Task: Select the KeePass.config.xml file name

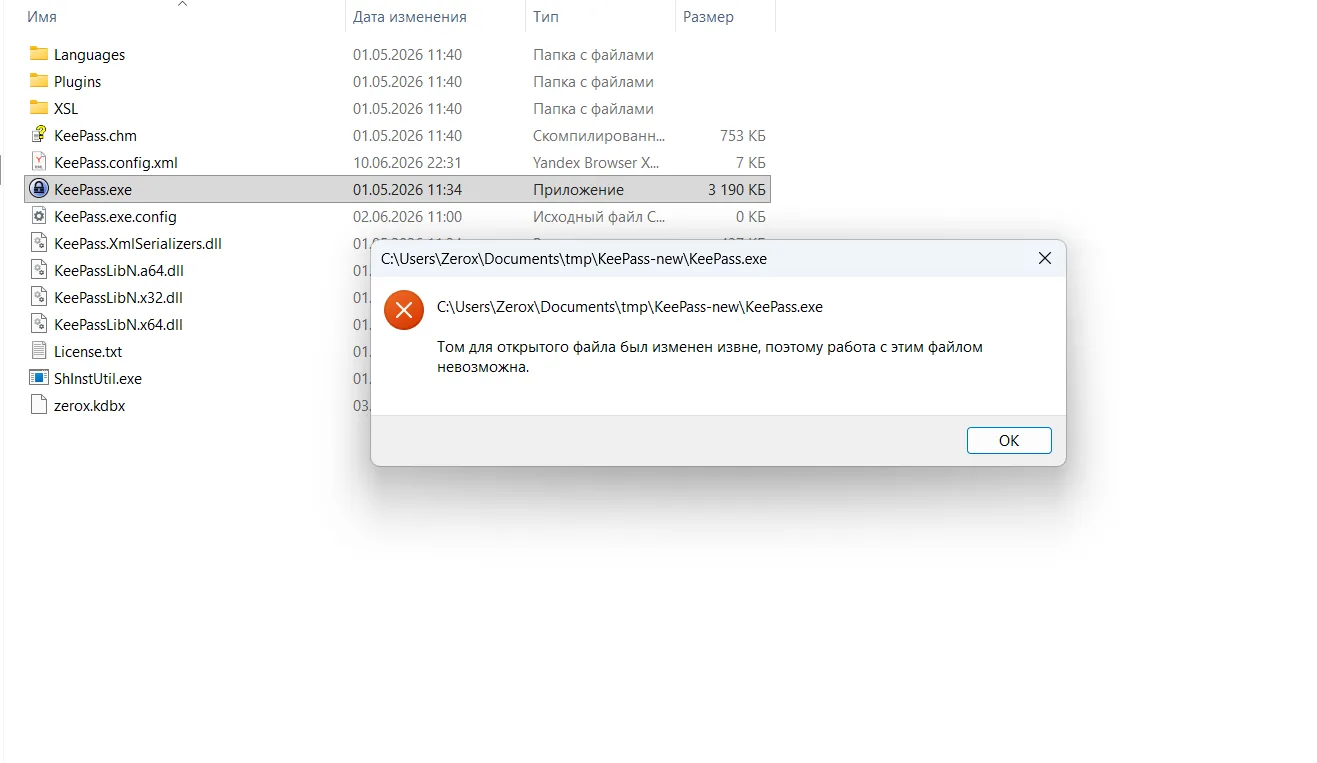Action: tap(116, 163)
